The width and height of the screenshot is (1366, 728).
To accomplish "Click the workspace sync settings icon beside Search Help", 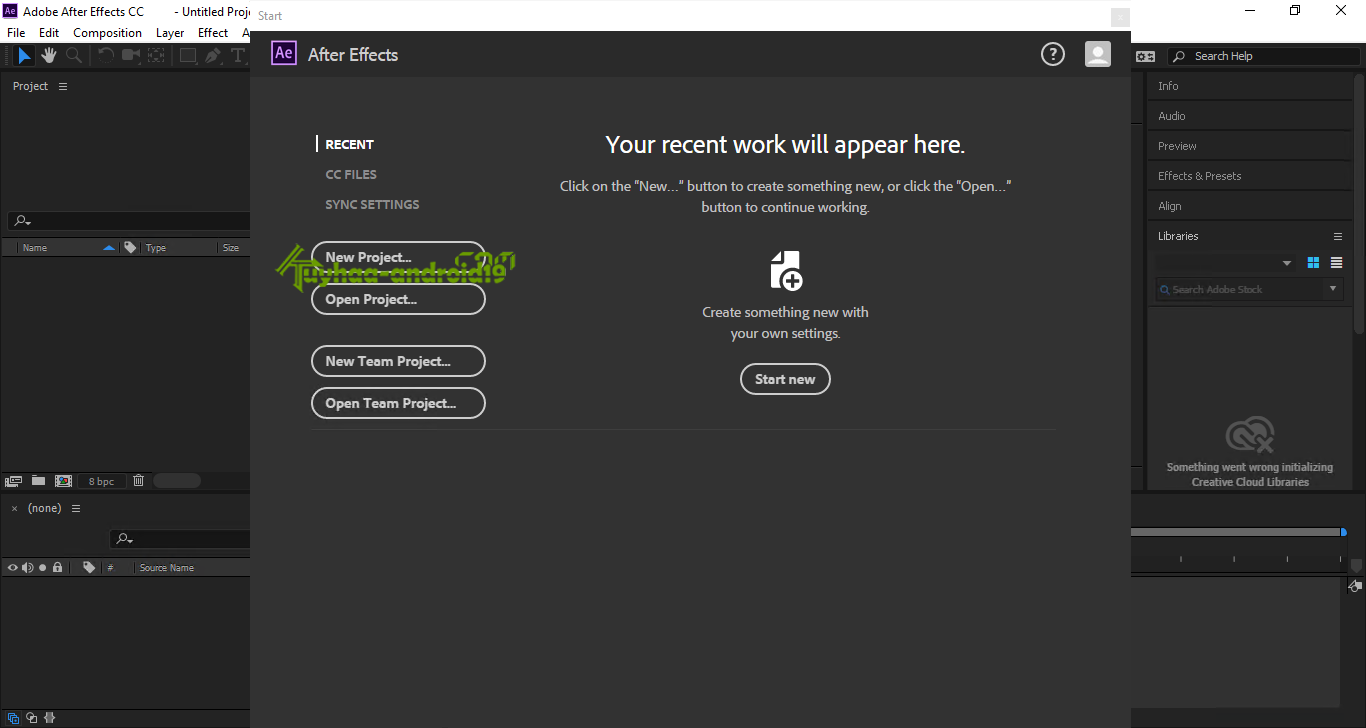I will click(1146, 57).
